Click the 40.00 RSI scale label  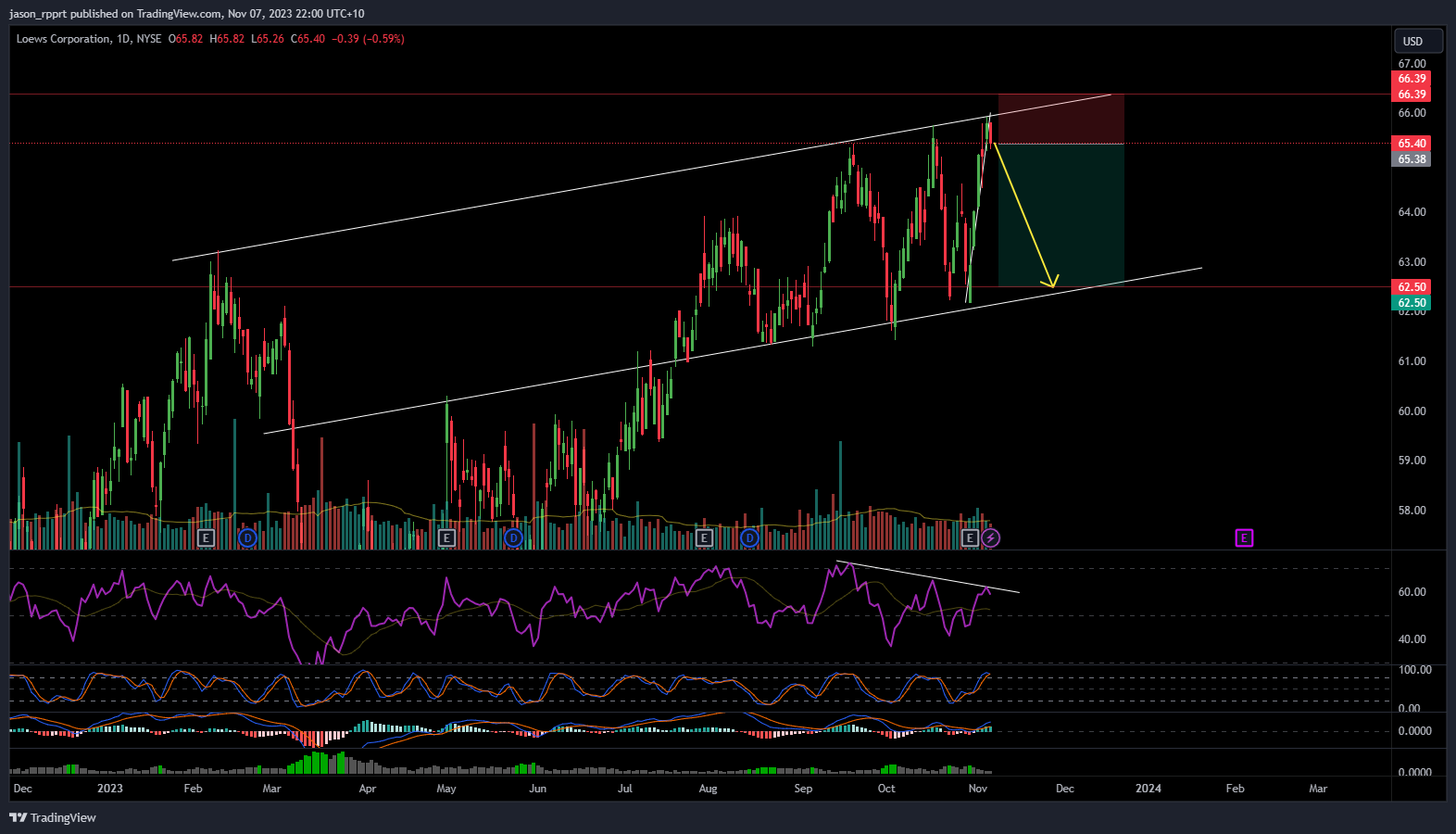1412,639
